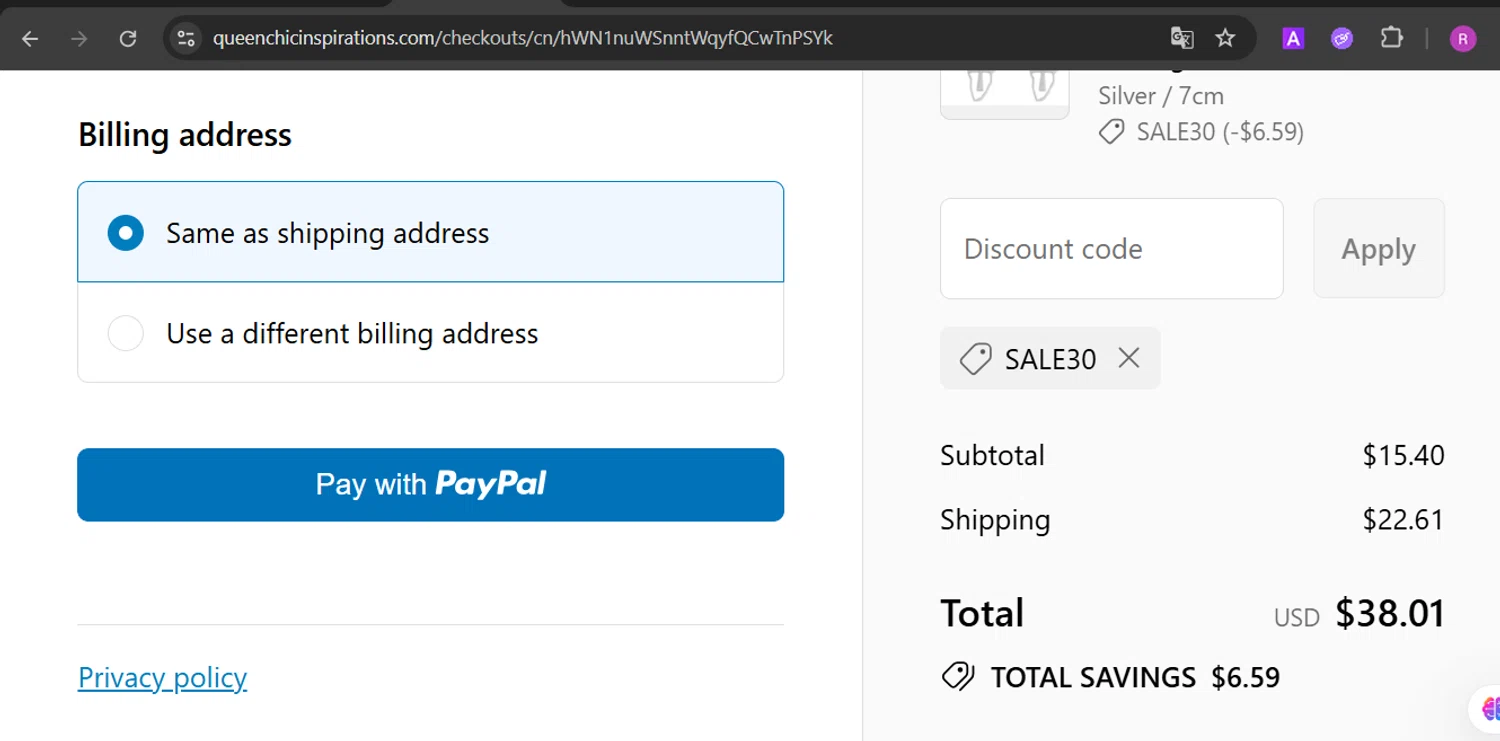Focus the Discount code field

pyautogui.click(x=1111, y=249)
